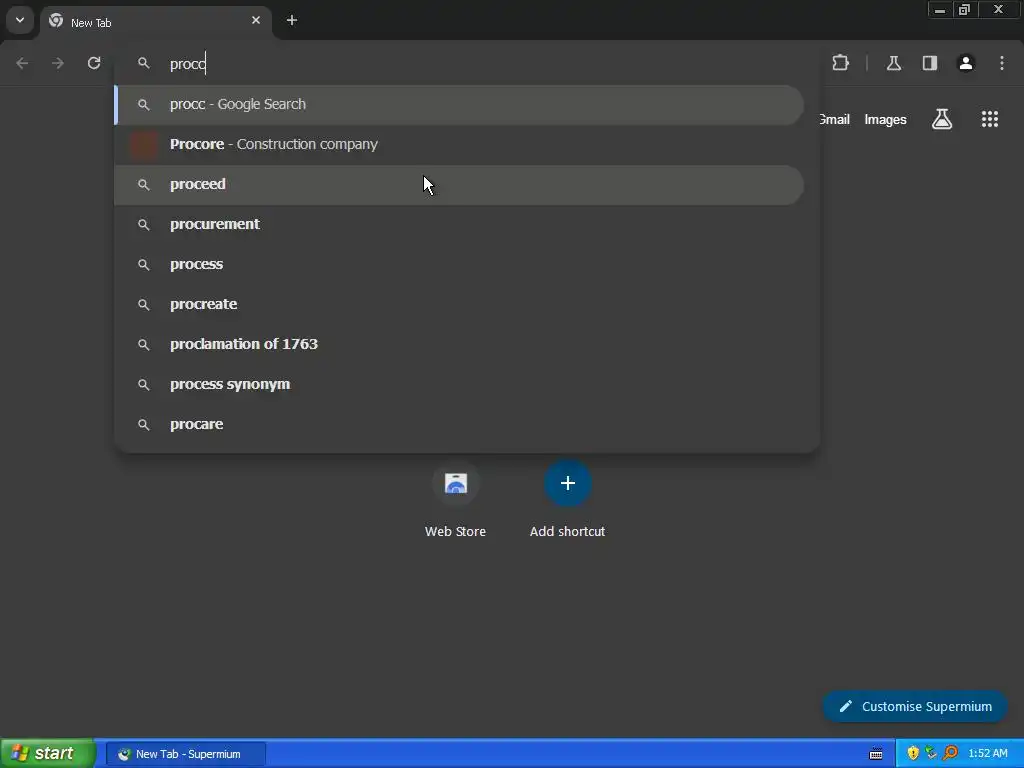Open the Windows start menu
This screenshot has height=768, width=1024.
[47, 753]
